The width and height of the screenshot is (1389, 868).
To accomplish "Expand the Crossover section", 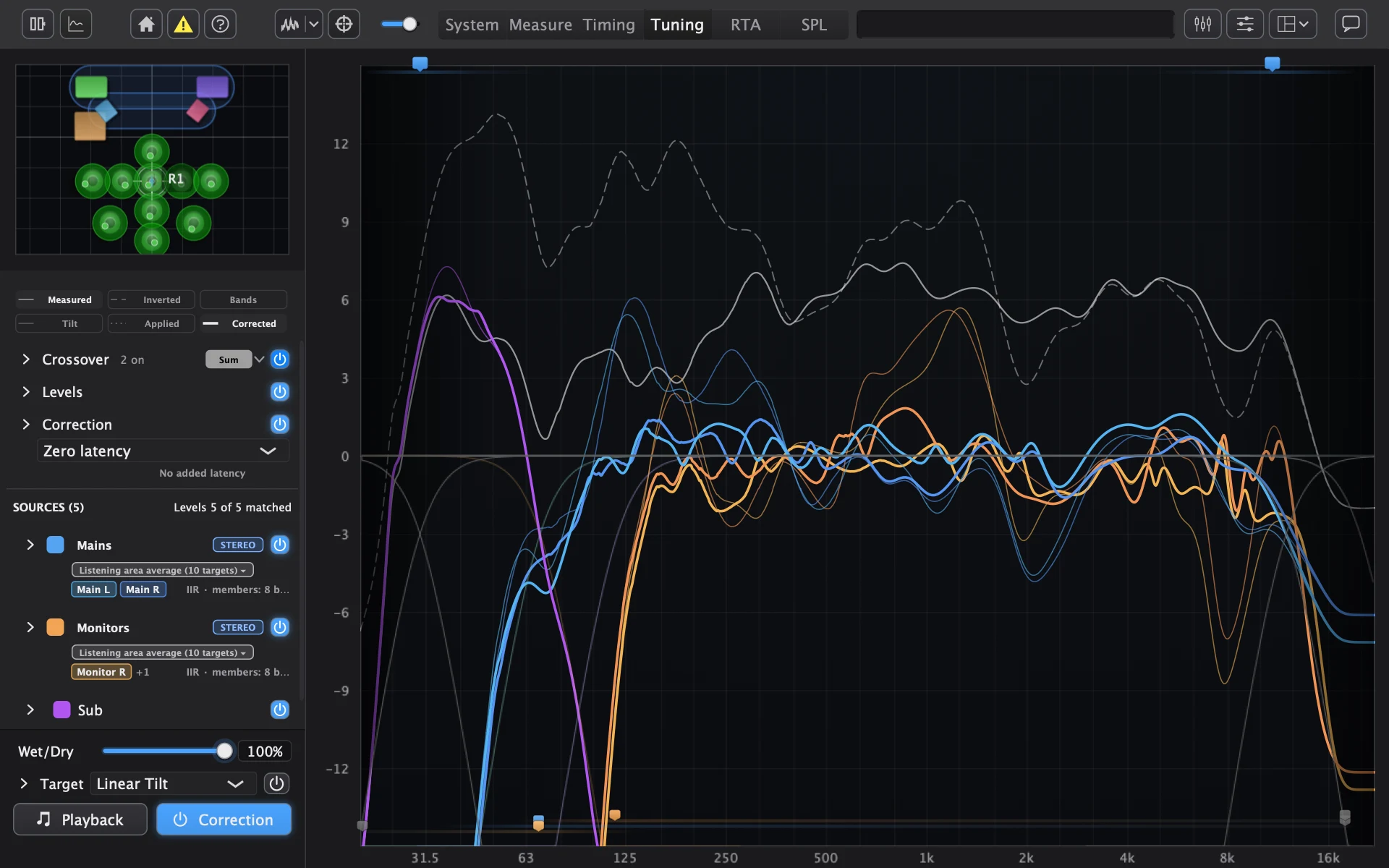I will 26,359.
